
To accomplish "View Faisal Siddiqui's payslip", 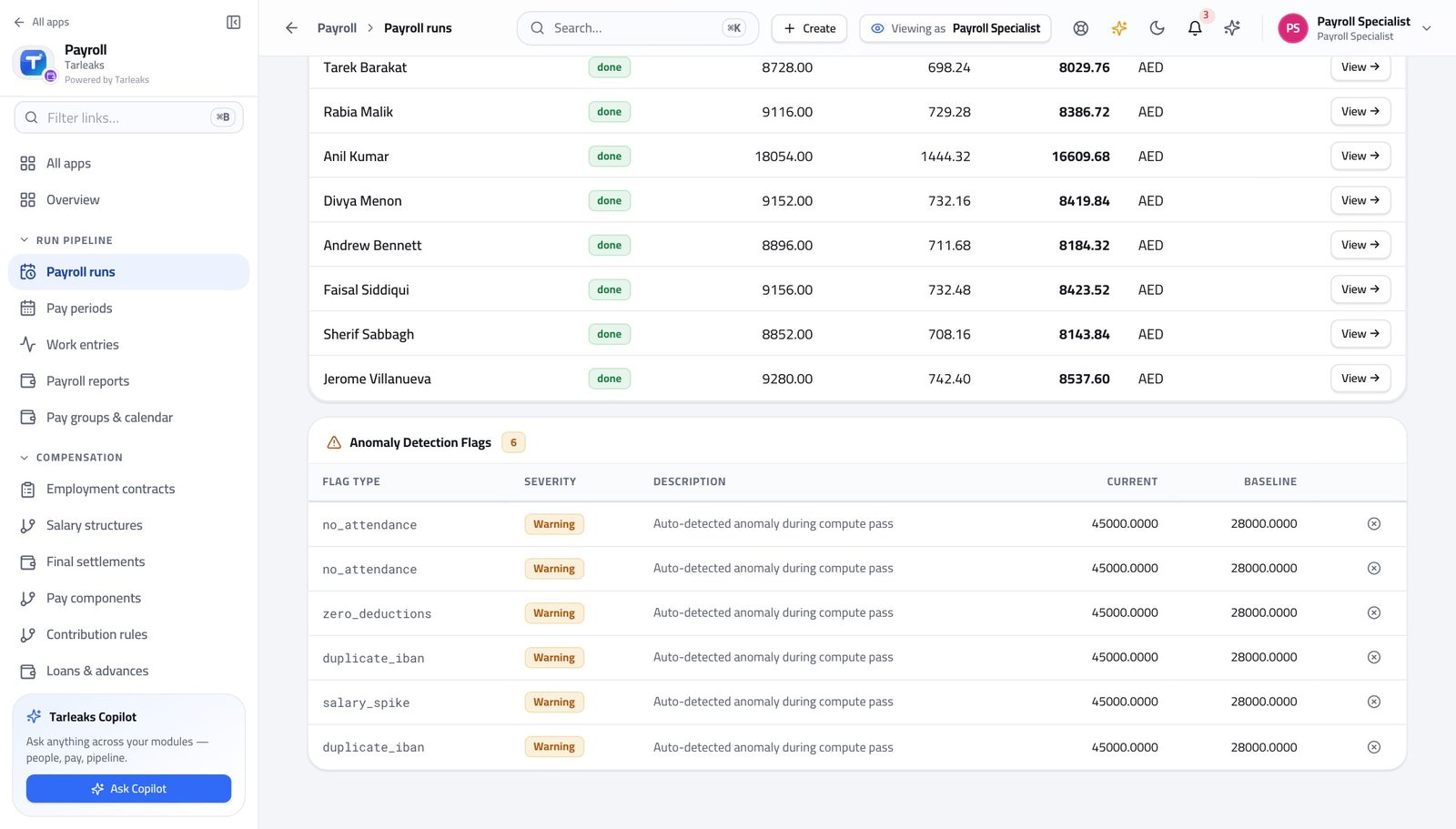I will 1360,289.
